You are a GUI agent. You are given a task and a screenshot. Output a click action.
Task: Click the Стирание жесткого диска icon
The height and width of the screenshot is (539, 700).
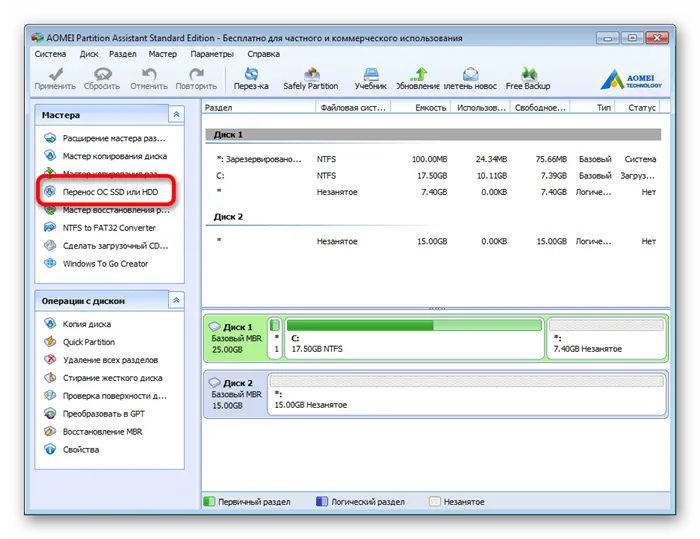[50, 377]
